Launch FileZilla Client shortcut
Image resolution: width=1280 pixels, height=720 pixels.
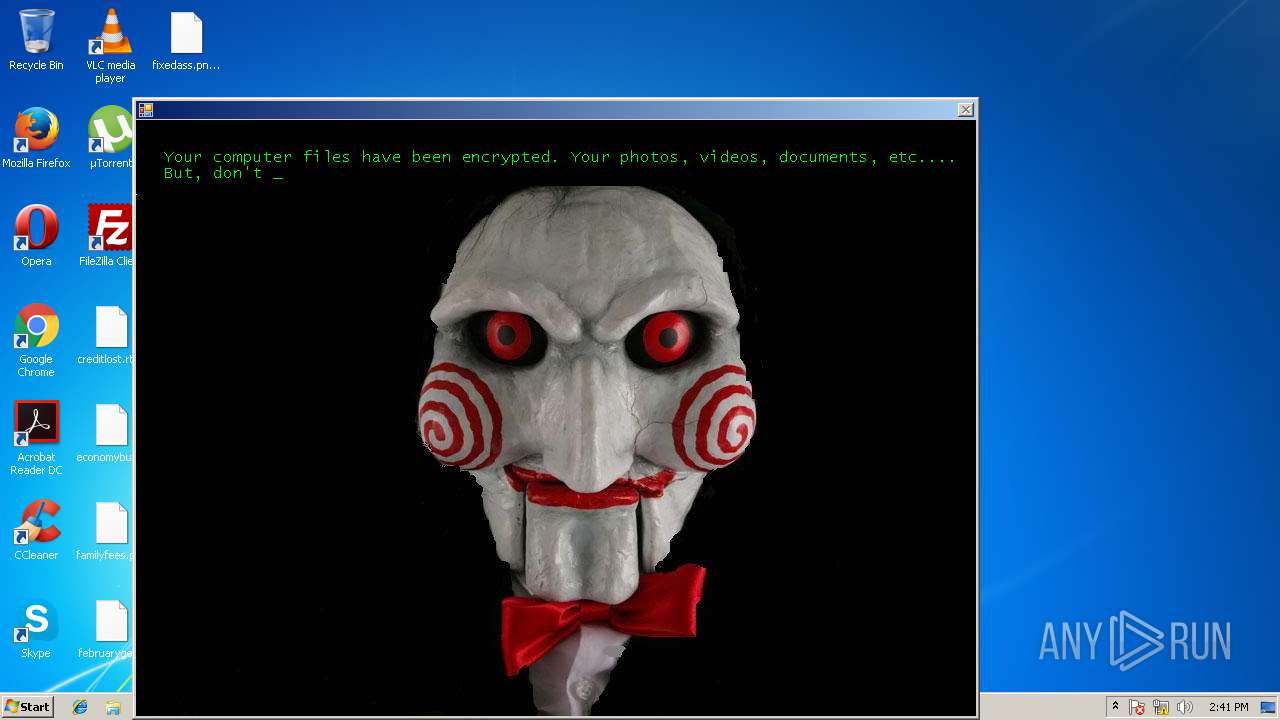(x=108, y=236)
